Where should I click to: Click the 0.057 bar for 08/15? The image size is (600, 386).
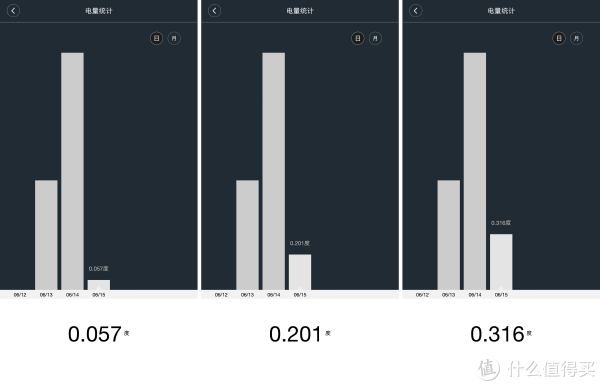coord(99,285)
